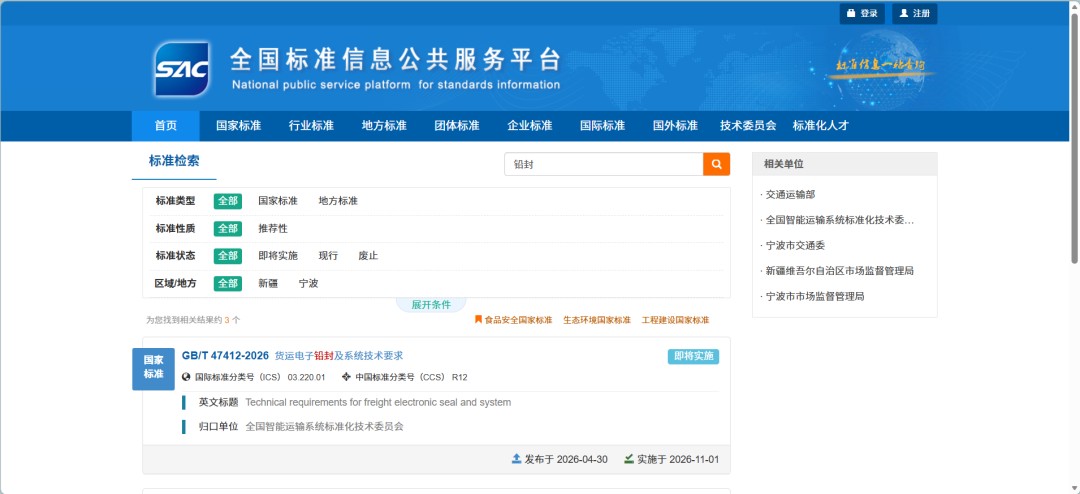Click the English title Technical requirements text
This screenshot has width=1080, height=494.
coord(378,402)
